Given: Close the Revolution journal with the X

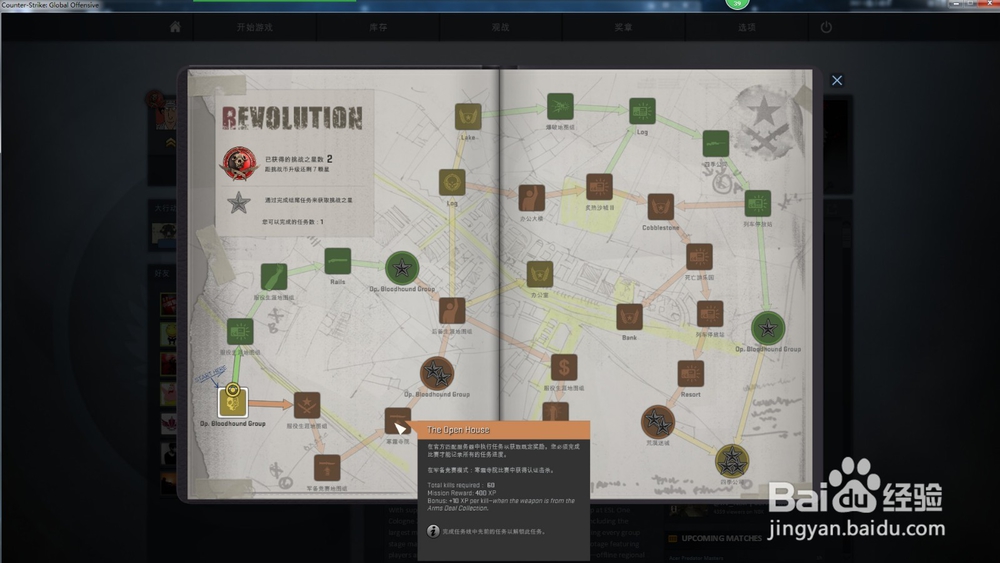Looking at the screenshot, I should (x=837, y=80).
